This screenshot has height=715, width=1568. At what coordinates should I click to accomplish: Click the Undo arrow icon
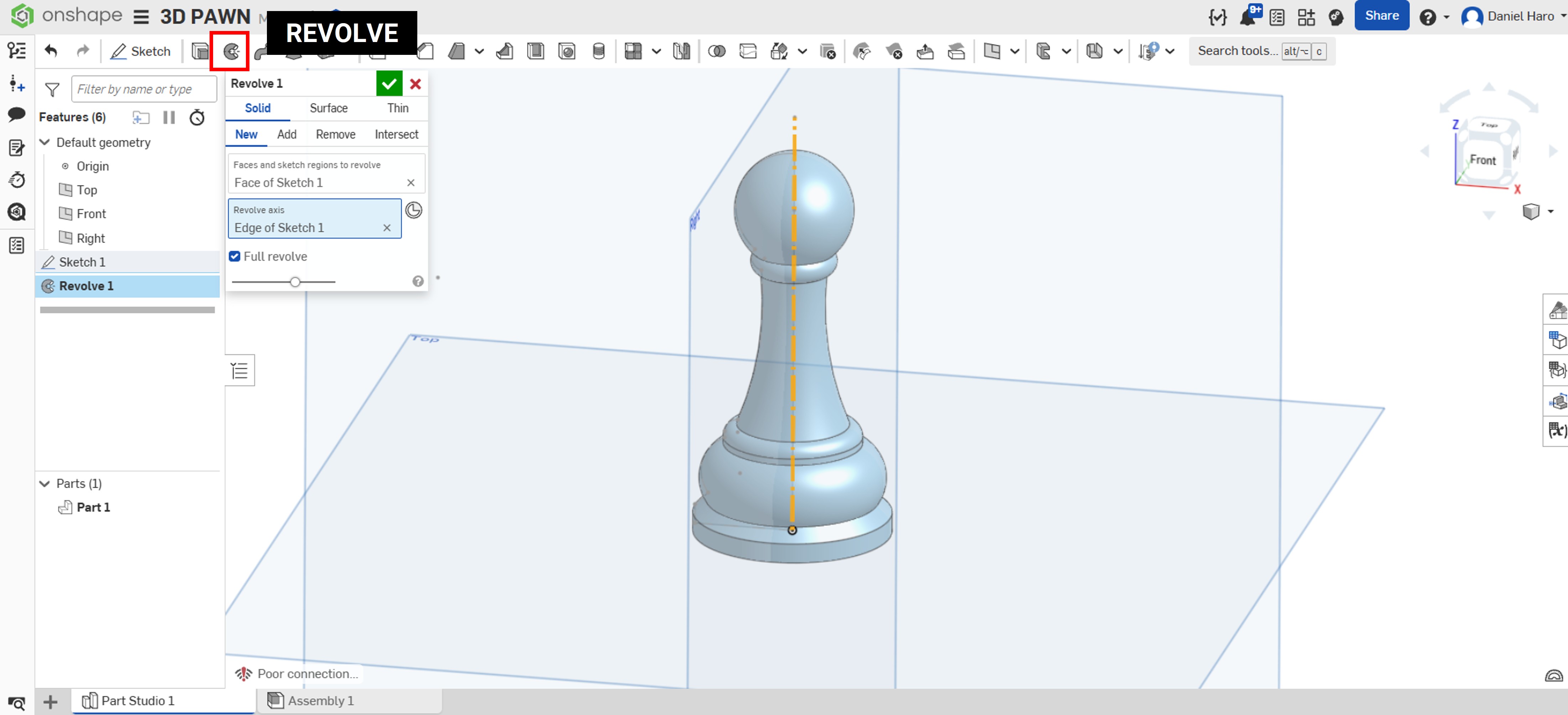(51, 51)
